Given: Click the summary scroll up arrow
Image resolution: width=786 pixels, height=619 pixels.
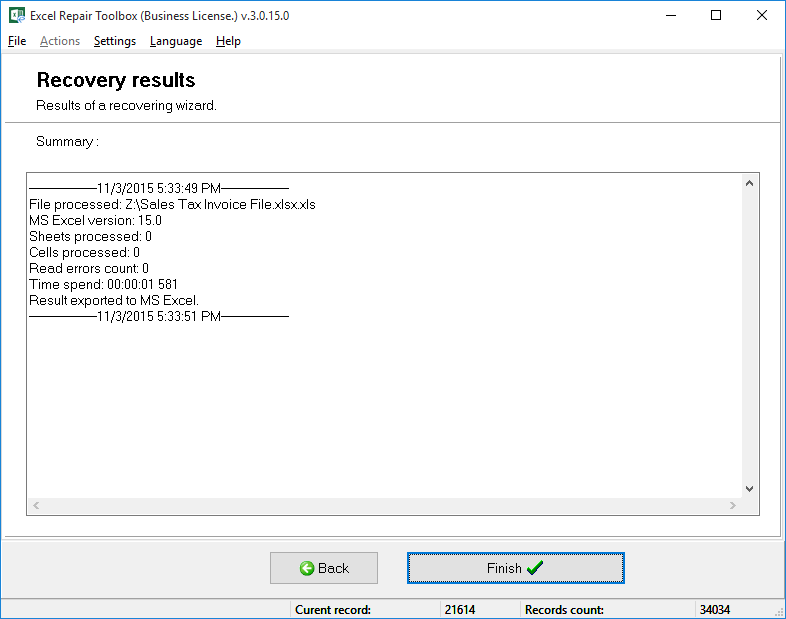Looking at the screenshot, I should [749, 183].
